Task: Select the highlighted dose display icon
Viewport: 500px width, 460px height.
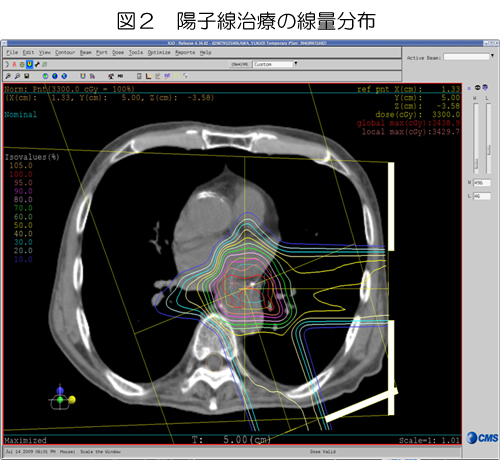Action: point(29,64)
